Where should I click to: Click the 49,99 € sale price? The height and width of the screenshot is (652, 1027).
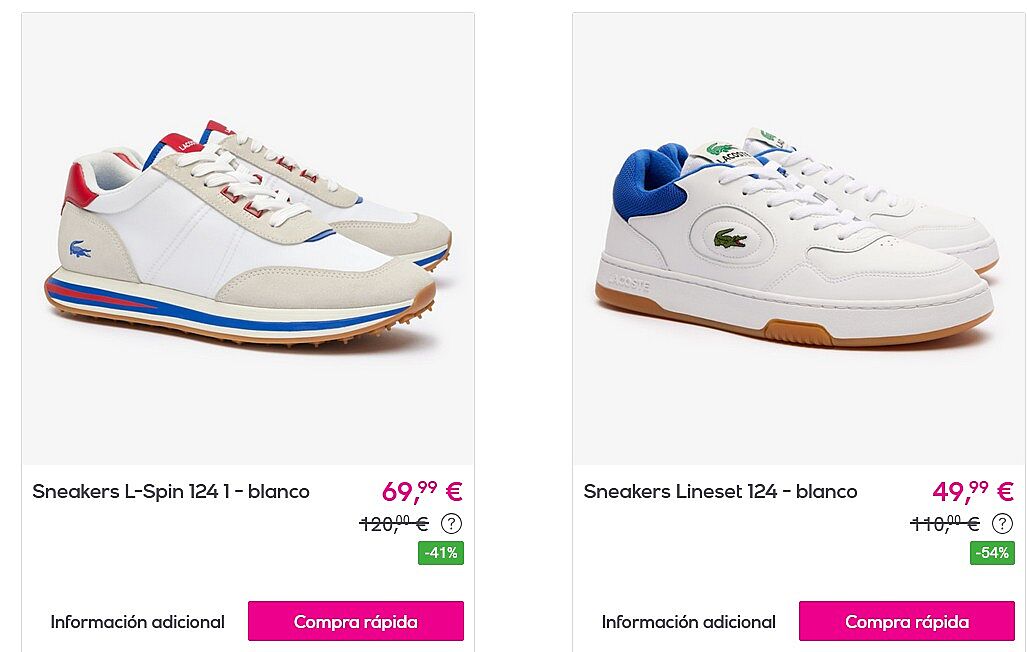973,491
